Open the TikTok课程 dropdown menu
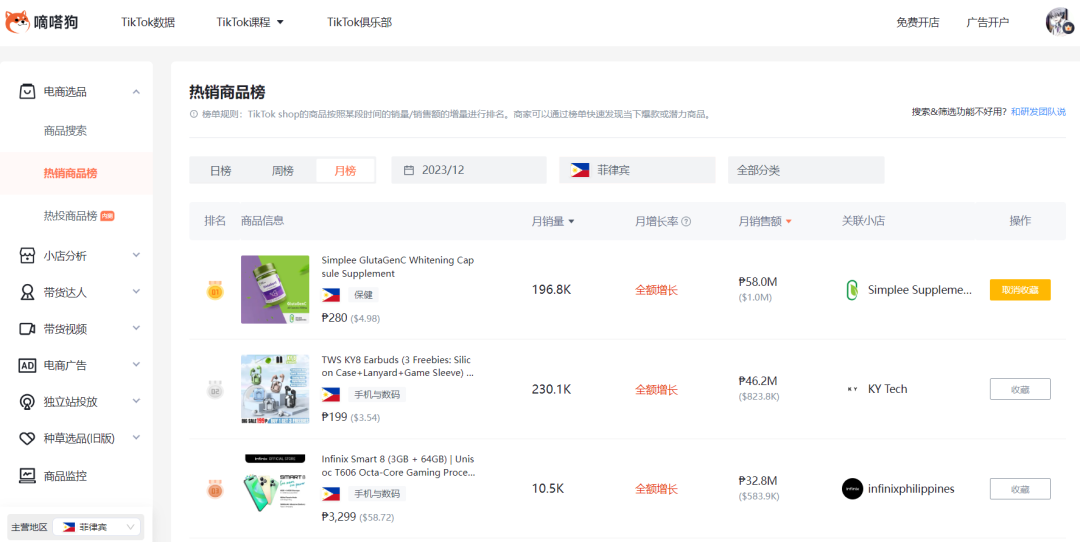 (x=250, y=22)
